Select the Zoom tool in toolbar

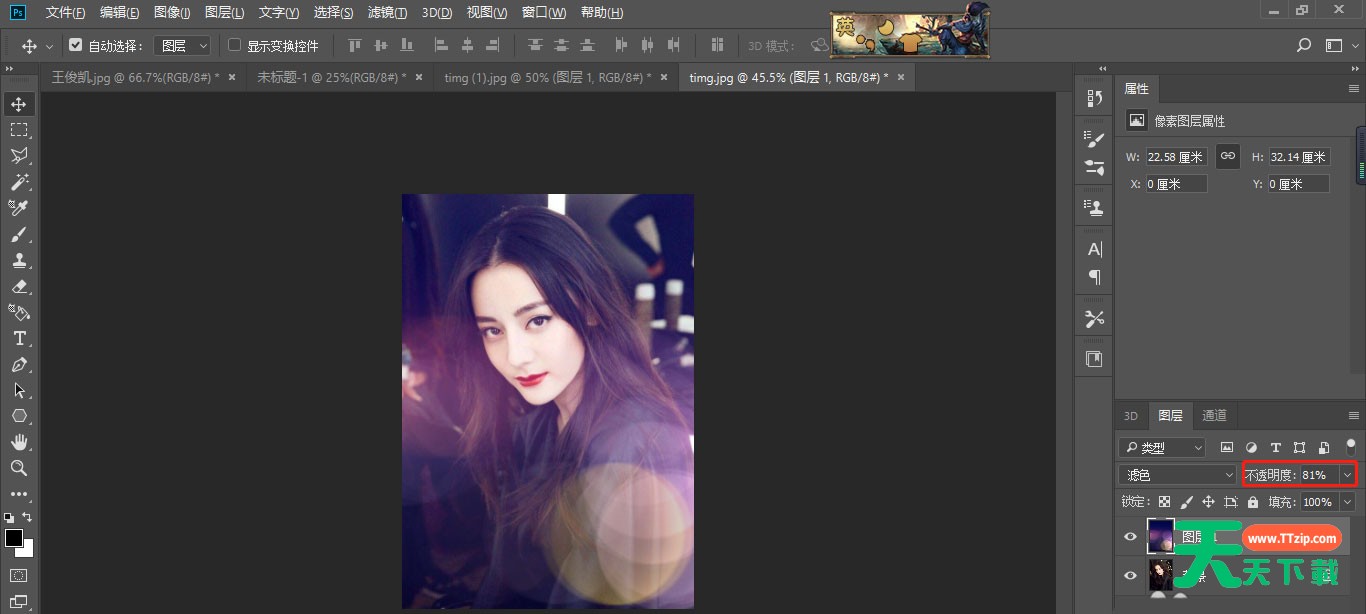[x=19, y=468]
